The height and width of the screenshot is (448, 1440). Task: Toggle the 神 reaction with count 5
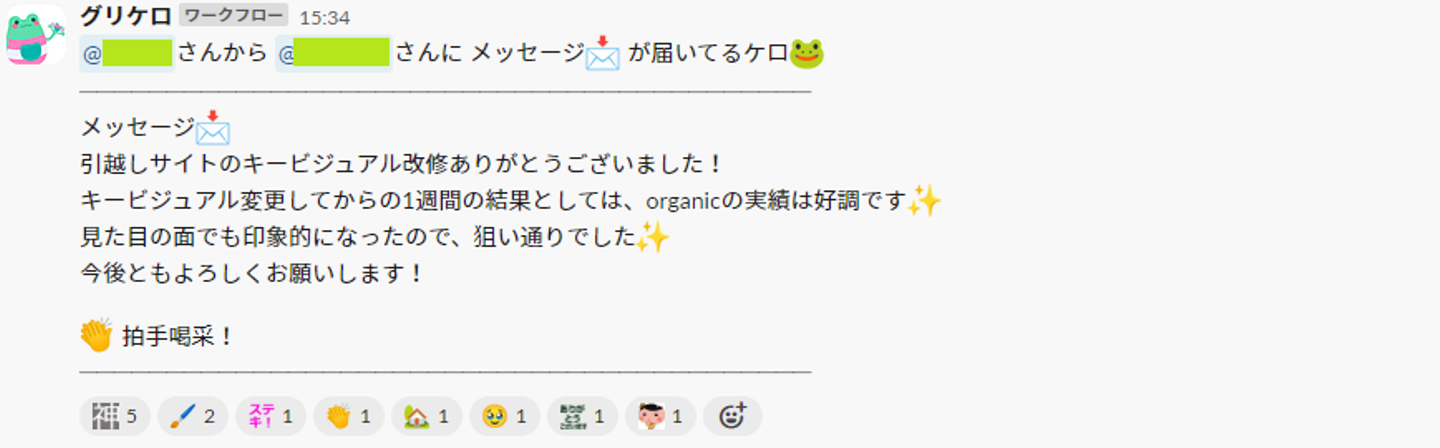115,416
